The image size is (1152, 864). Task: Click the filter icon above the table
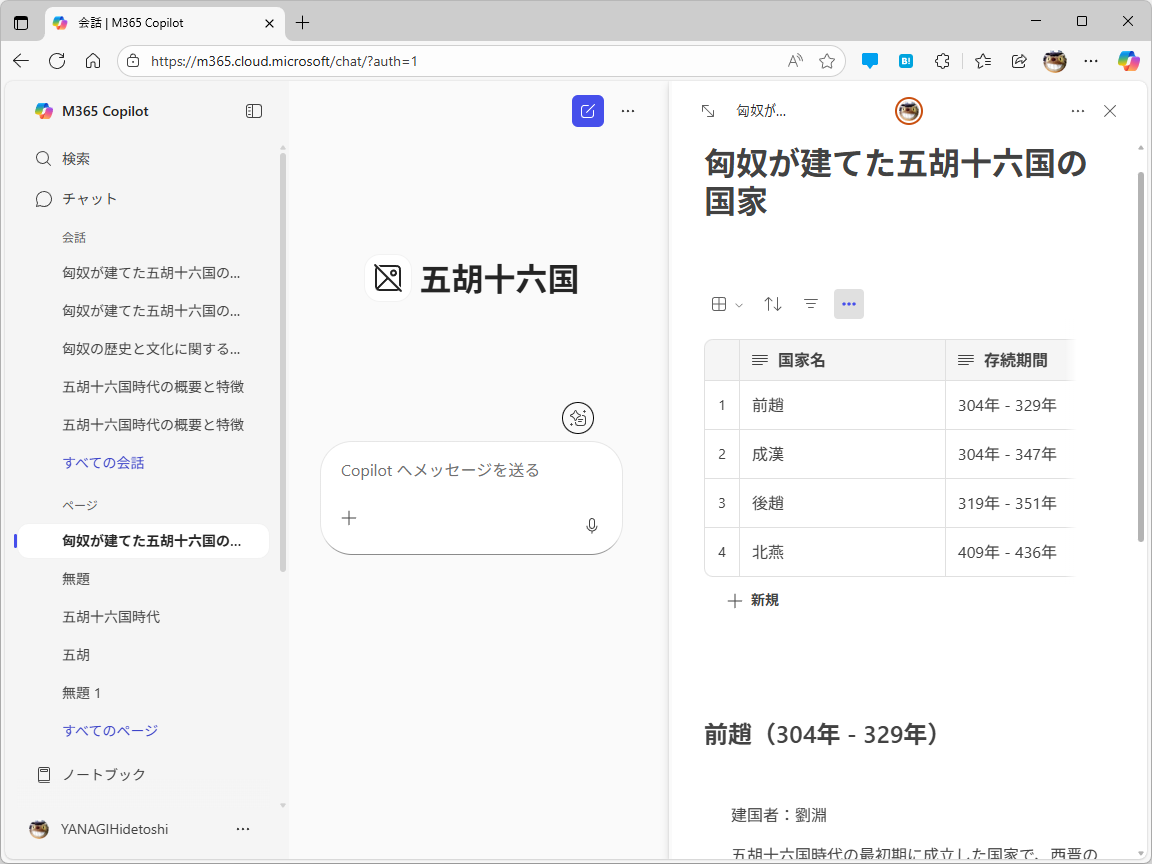810,304
